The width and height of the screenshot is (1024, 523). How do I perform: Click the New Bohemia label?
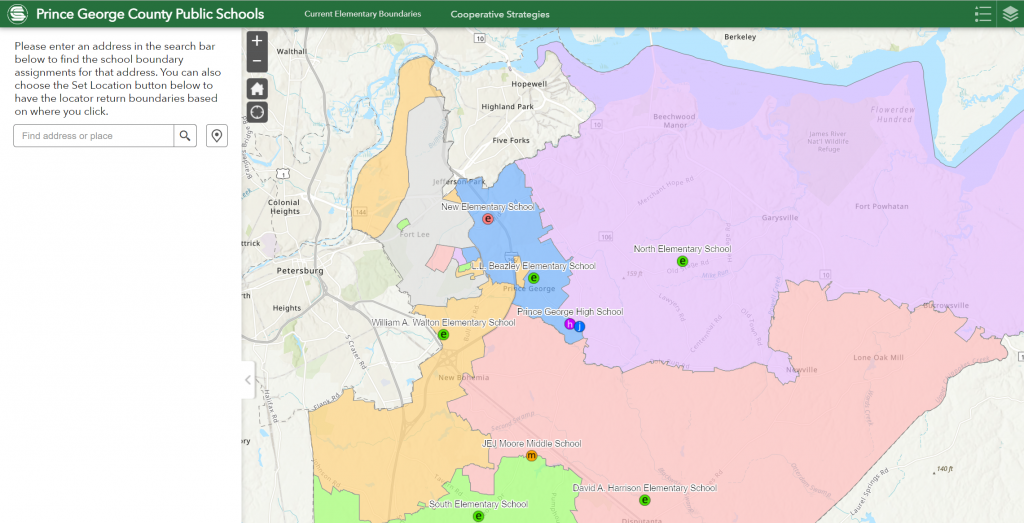click(x=464, y=377)
